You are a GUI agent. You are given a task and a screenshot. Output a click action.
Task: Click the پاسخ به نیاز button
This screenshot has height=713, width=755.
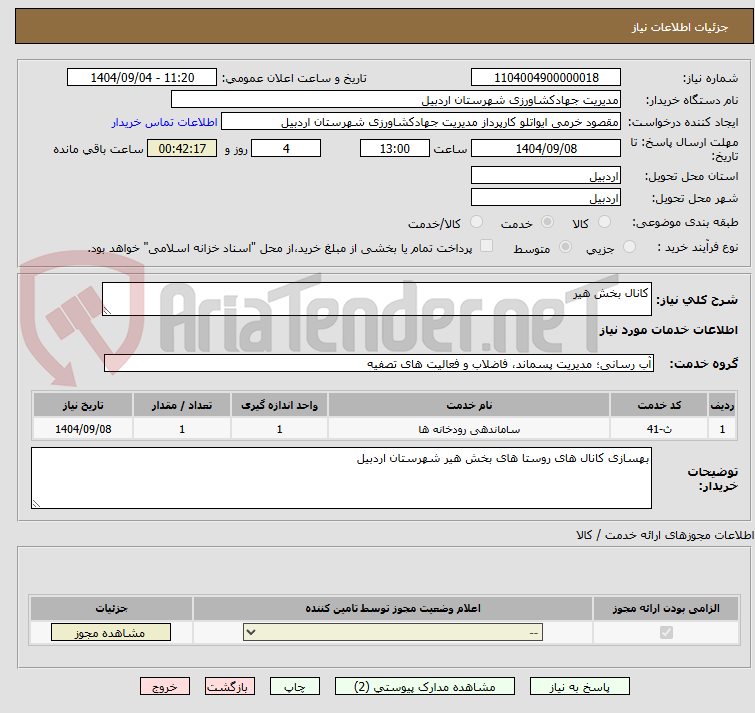[580, 687]
